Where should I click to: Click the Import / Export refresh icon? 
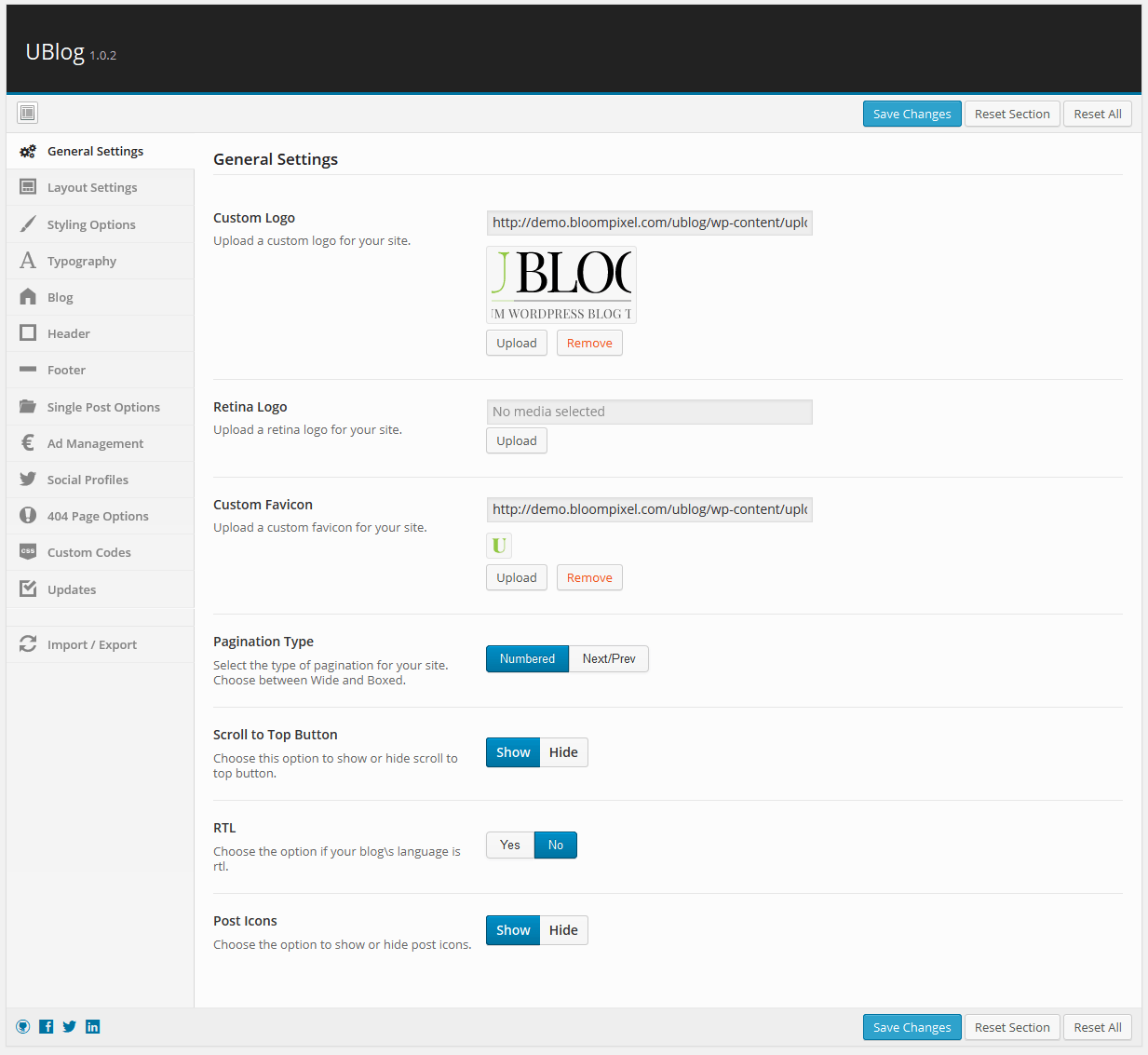(28, 644)
